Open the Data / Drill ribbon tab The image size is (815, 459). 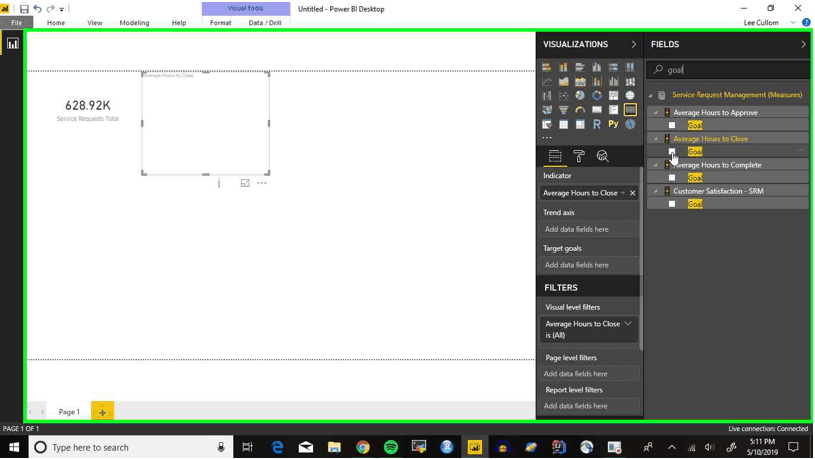tap(265, 23)
